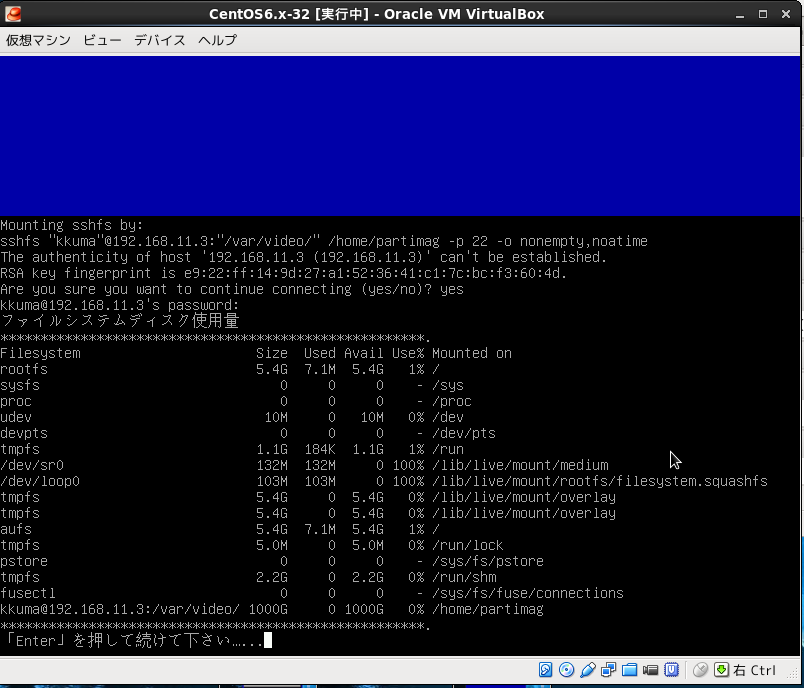Image resolution: width=804 pixels, height=688 pixels.
Task: Toggle the mouse integration icon
Action: (x=700, y=670)
